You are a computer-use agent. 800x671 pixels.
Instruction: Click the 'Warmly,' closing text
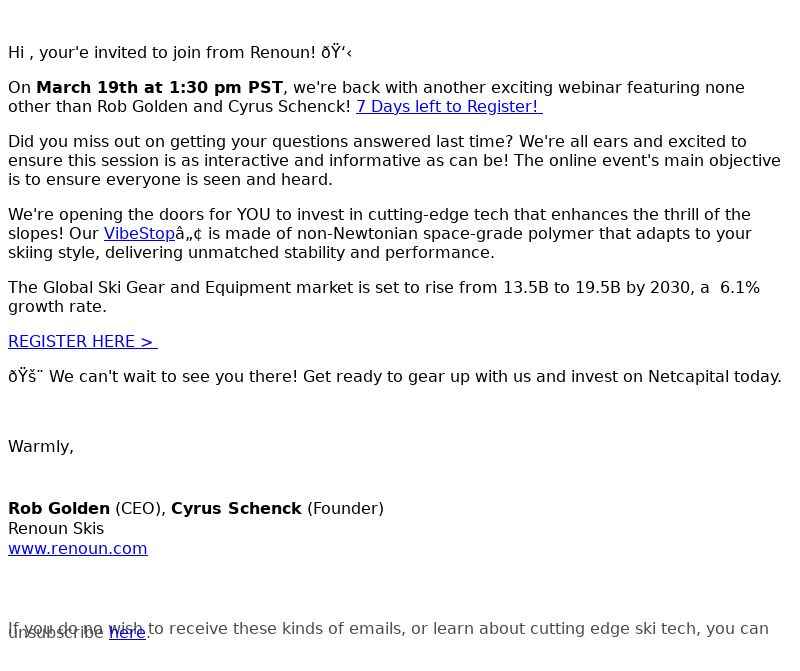click(x=41, y=446)
